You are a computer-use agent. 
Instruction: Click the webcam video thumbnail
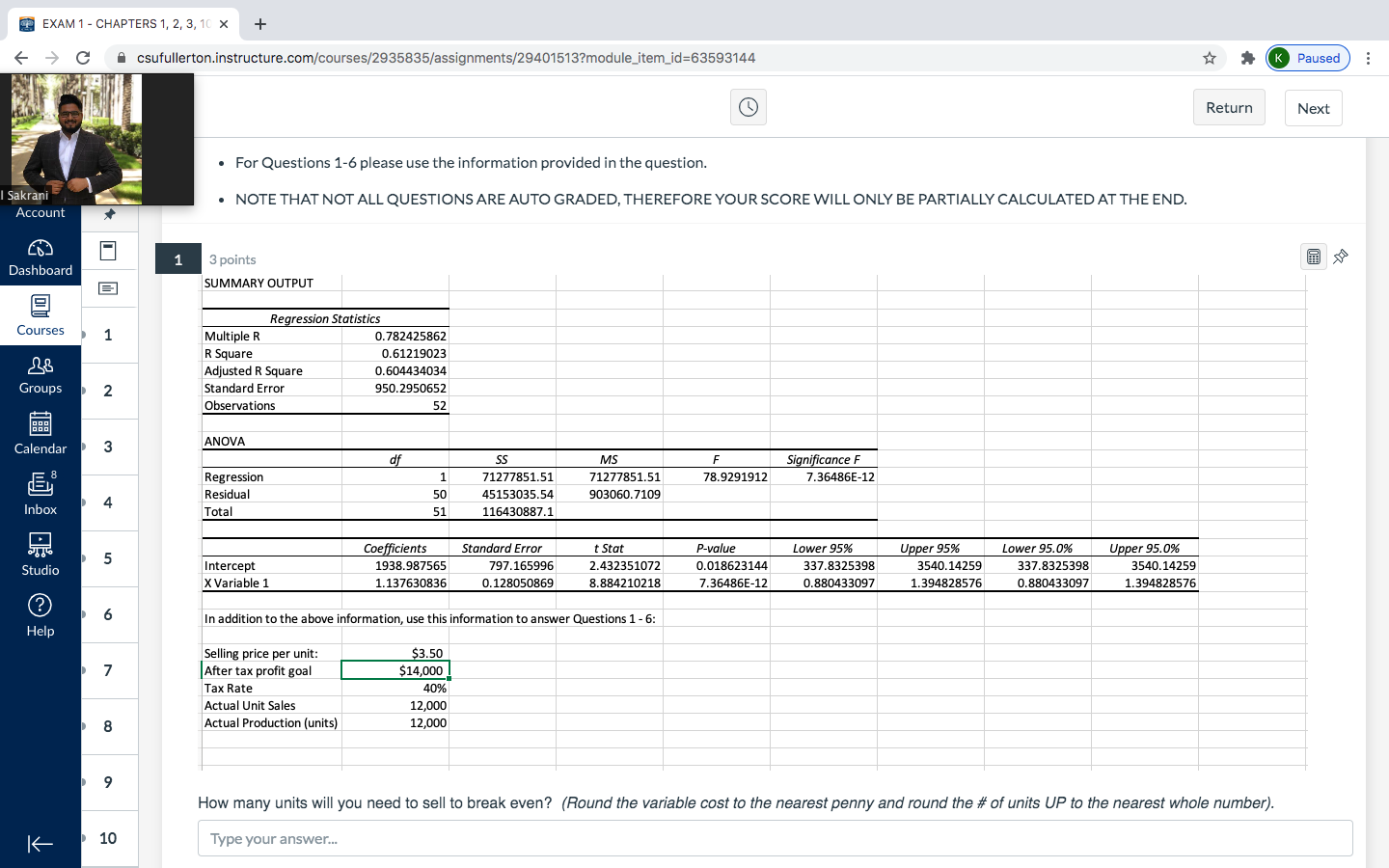96,139
